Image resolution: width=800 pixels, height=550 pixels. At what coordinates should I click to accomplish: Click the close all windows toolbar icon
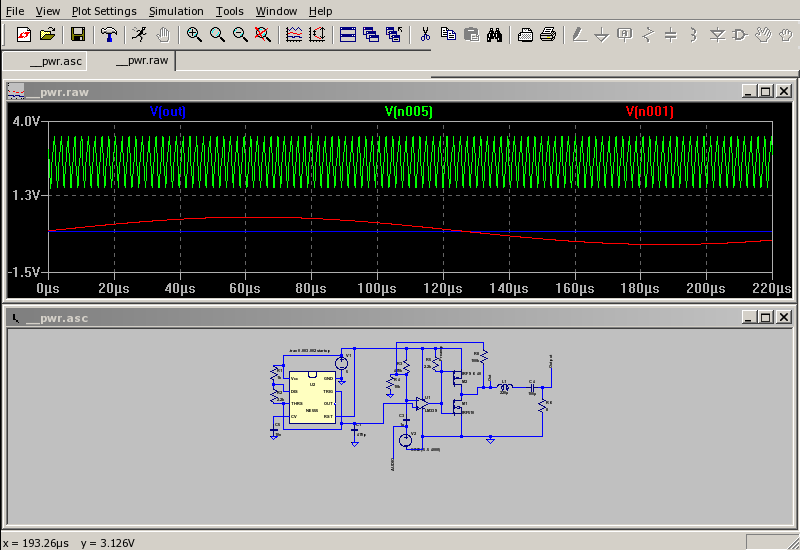pyautogui.click(x=394, y=35)
